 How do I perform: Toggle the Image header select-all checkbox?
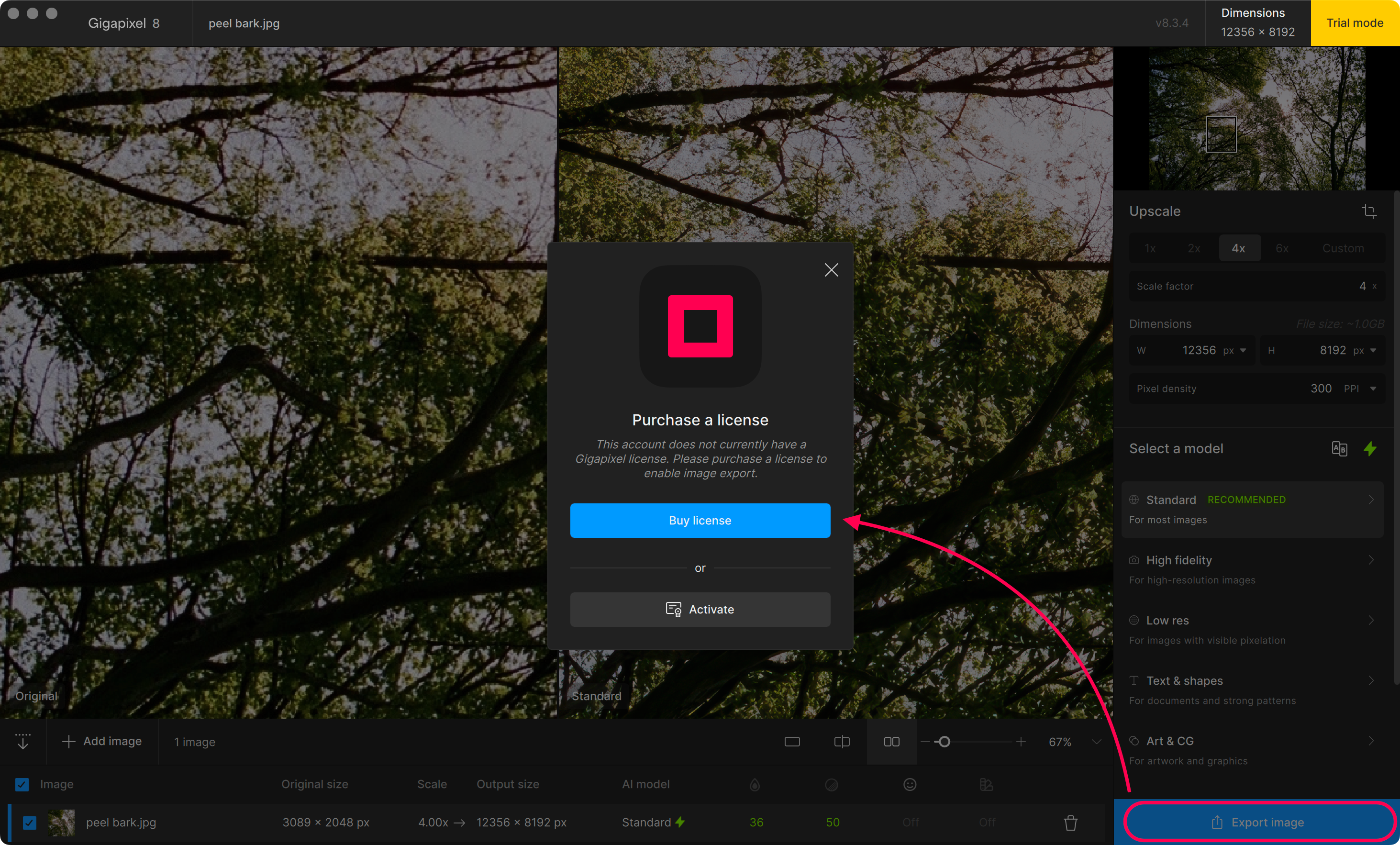[22, 785]
